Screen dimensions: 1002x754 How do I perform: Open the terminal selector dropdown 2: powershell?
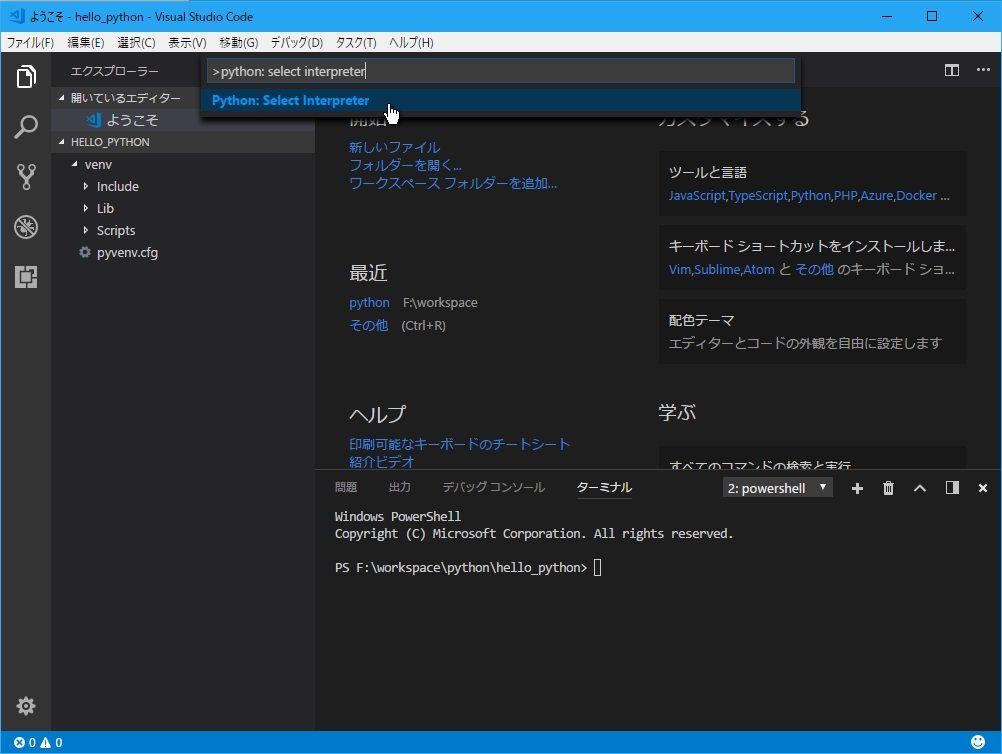point(778,488)
